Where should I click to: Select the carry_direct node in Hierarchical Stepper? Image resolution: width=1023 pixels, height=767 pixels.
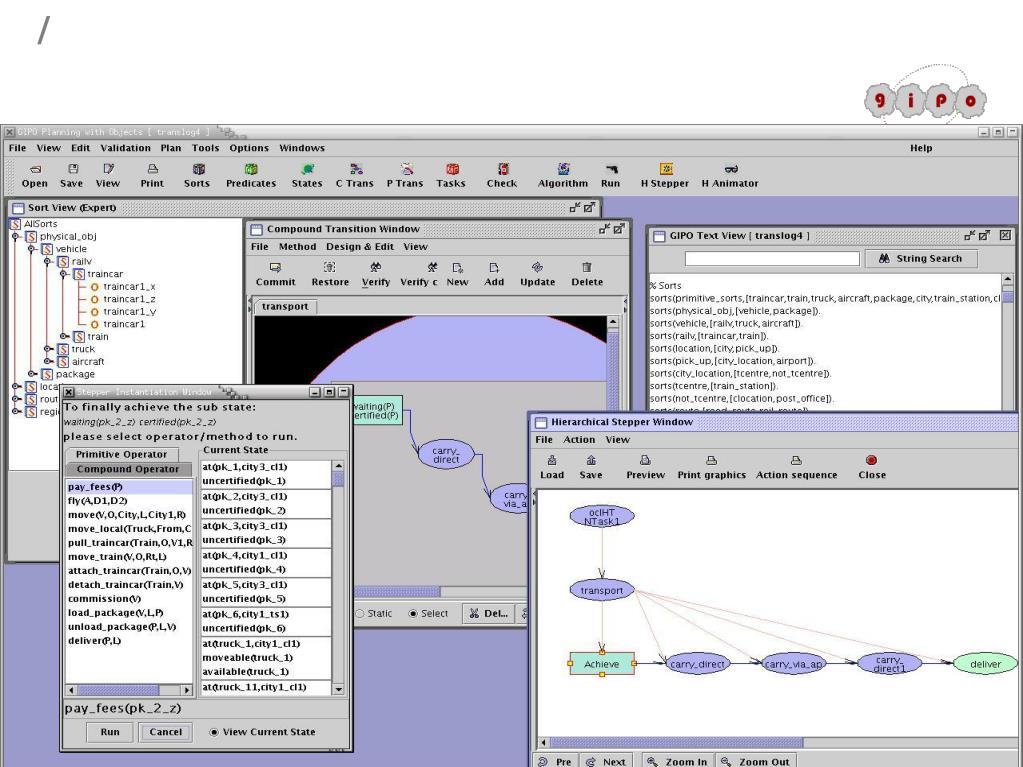pyautogui.click(x=697, y=664)
